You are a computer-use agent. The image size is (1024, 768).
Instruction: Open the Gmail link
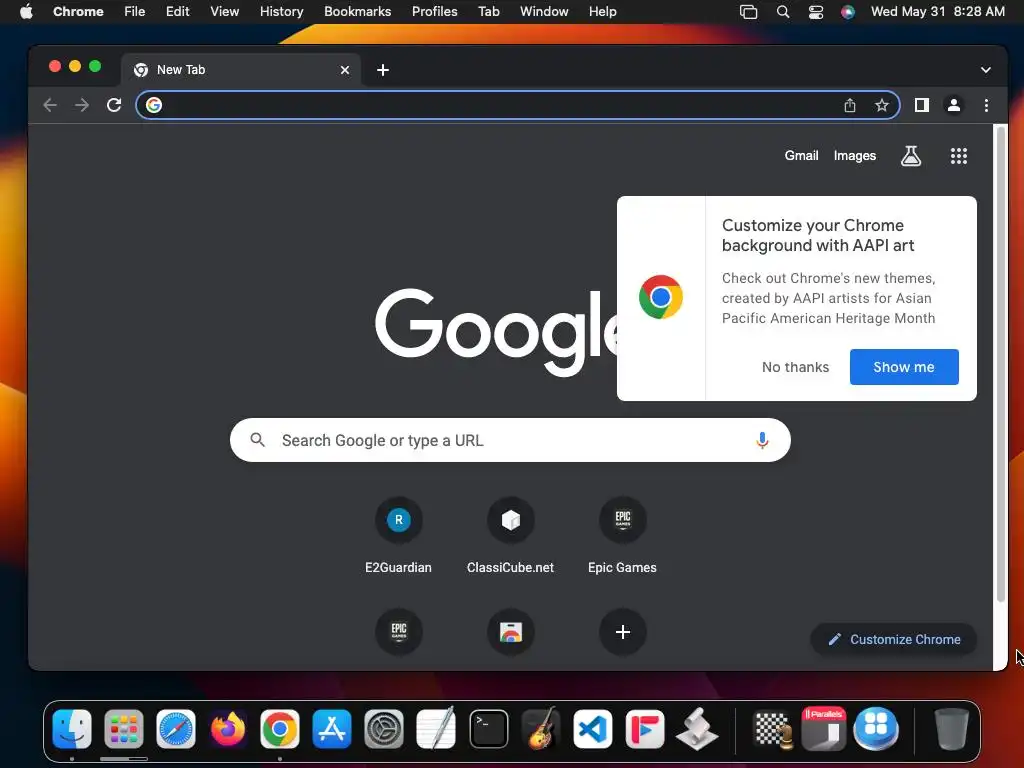tap(801, 155)
